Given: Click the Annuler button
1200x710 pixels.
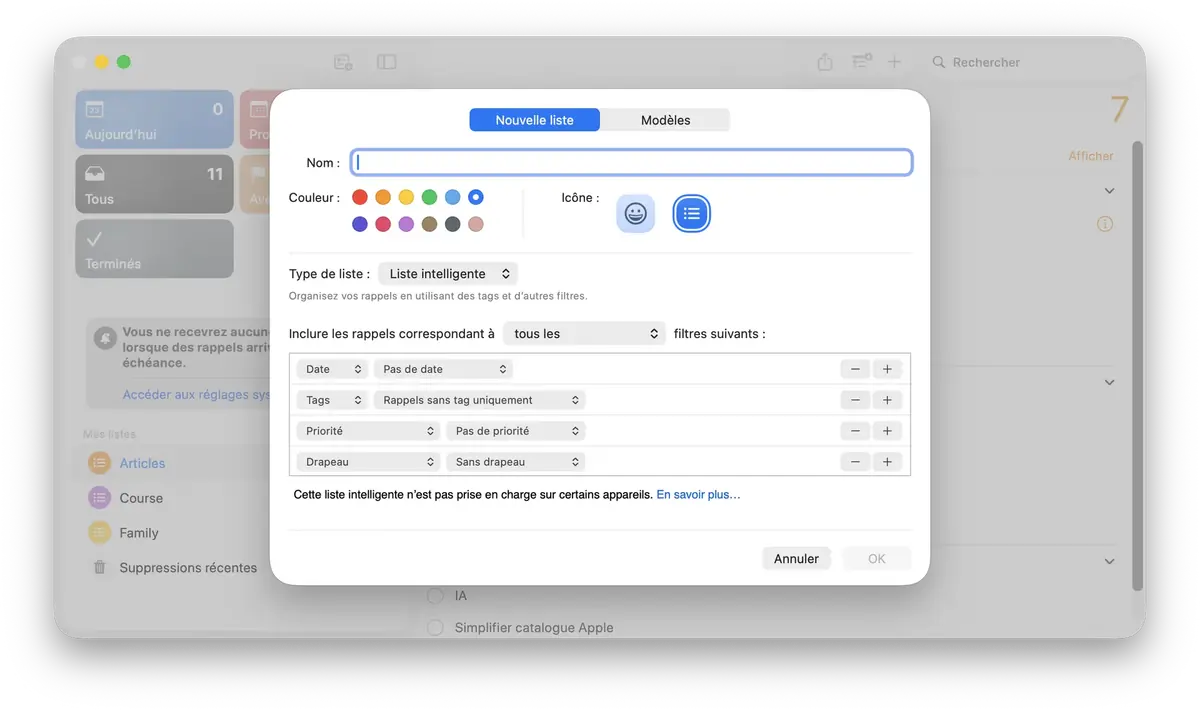Looking at the screenshot, I should pos(796,559).
